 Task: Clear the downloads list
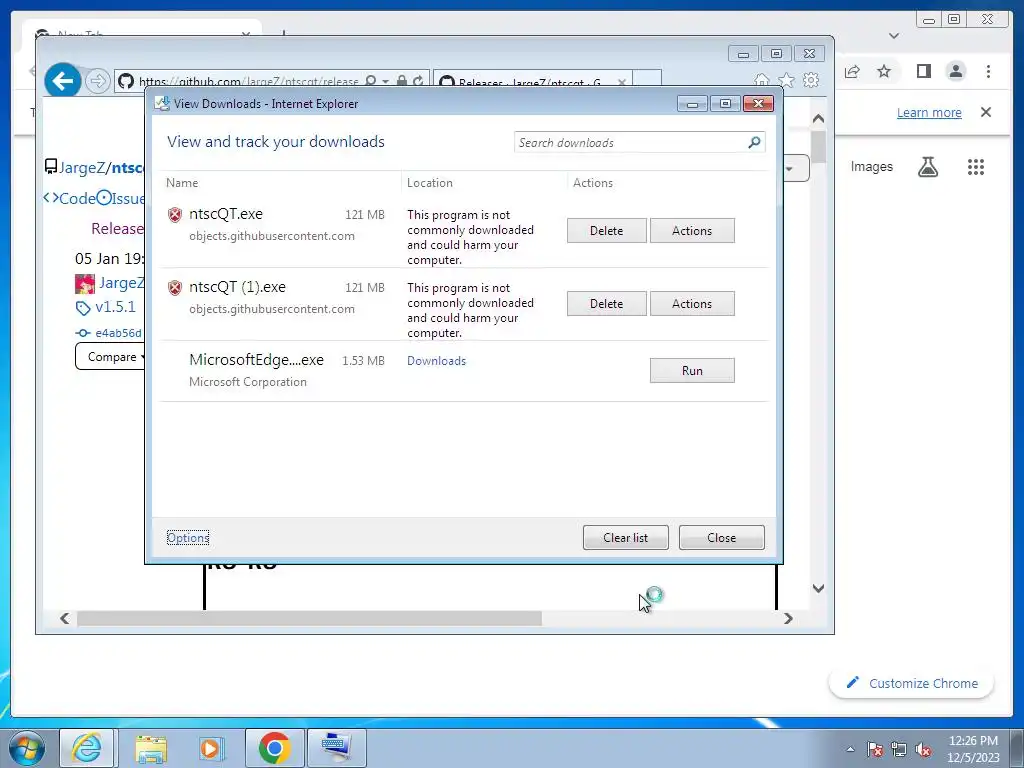coord(625,537)
